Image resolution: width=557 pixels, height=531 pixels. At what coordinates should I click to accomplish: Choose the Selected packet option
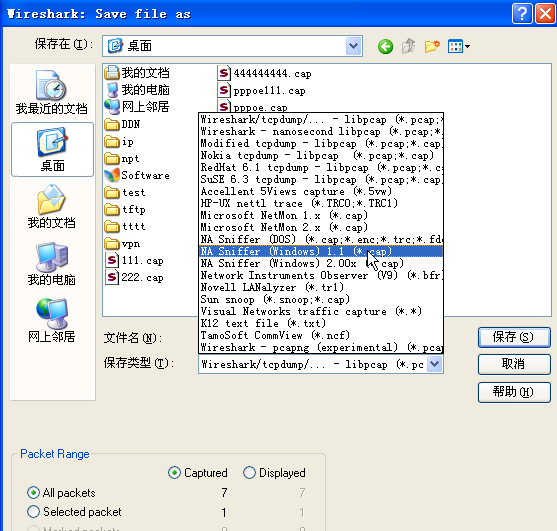tap(33, 512)
